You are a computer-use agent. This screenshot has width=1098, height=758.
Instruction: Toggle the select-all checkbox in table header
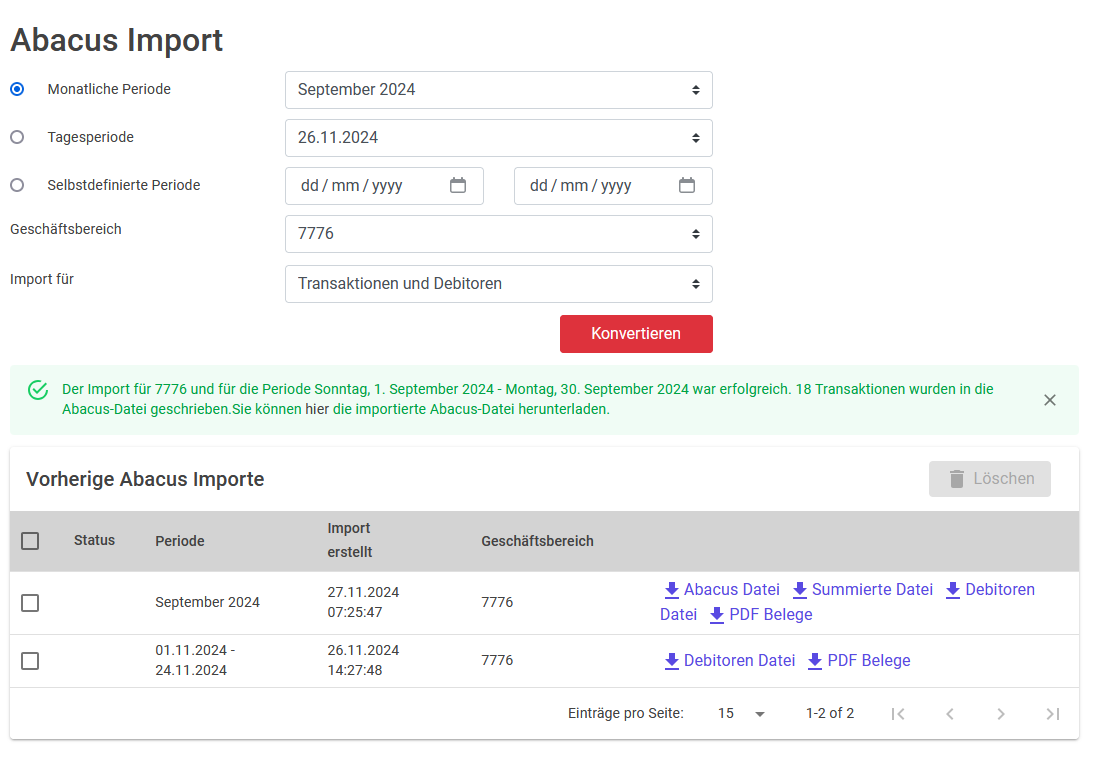tap(30, 541)
